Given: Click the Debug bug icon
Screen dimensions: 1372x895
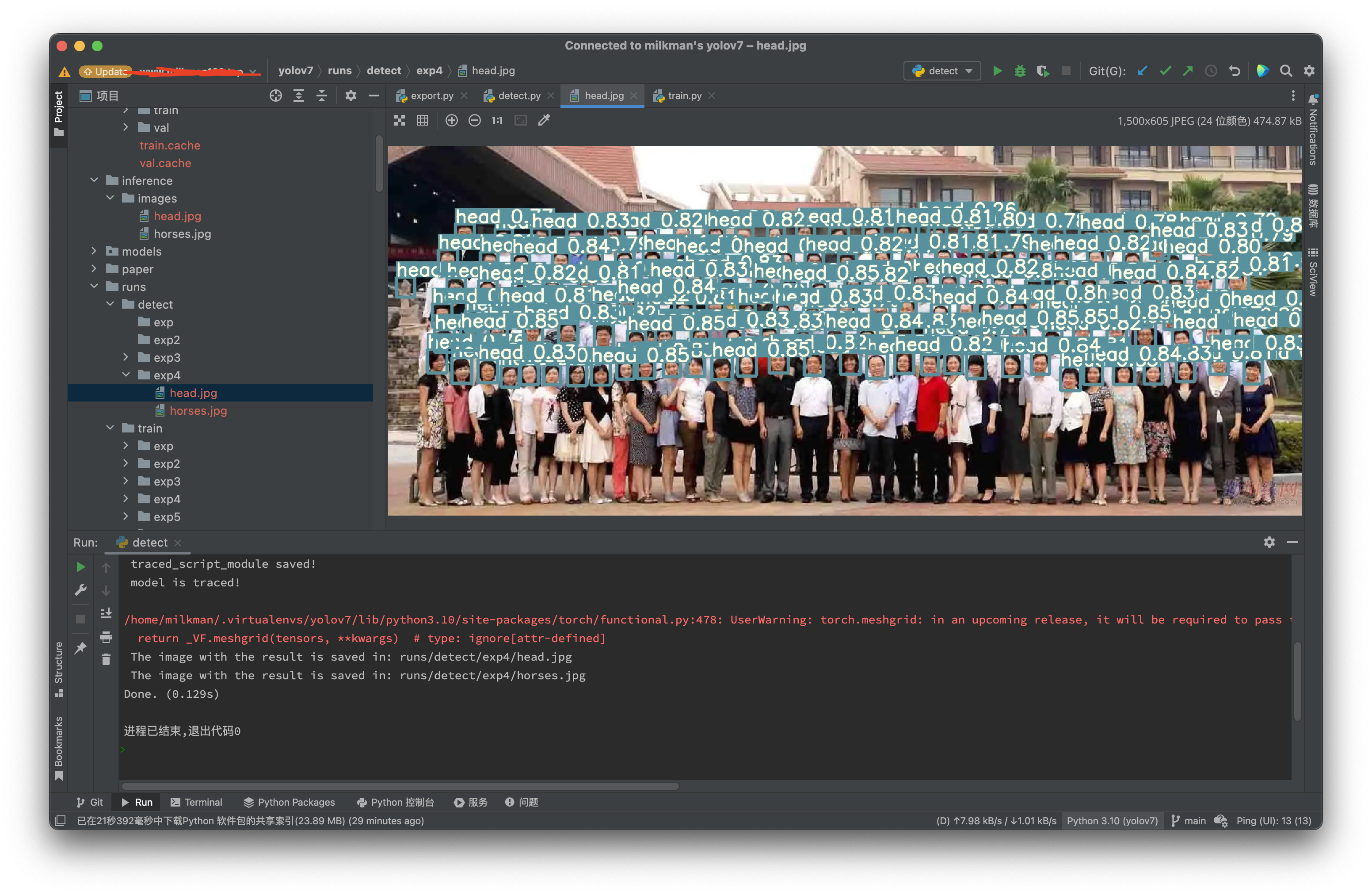Looking at the screenshot, I should (x=1020, y=71).
